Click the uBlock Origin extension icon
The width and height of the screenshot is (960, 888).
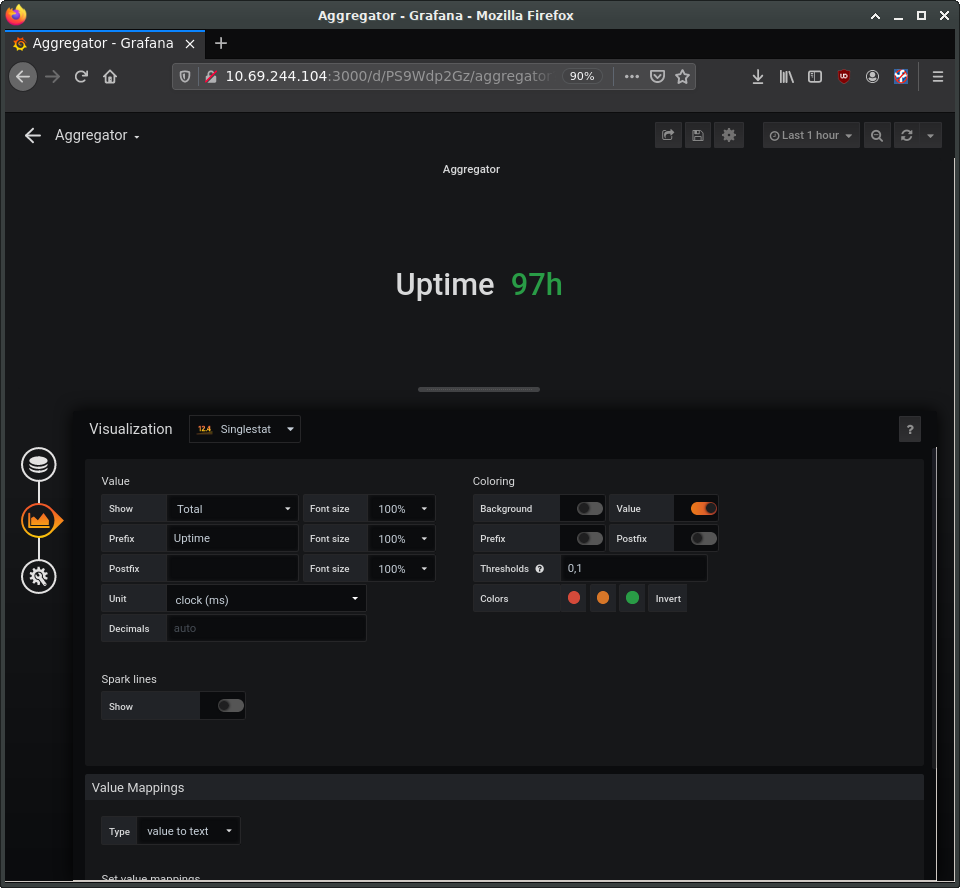tap(844, 77)
